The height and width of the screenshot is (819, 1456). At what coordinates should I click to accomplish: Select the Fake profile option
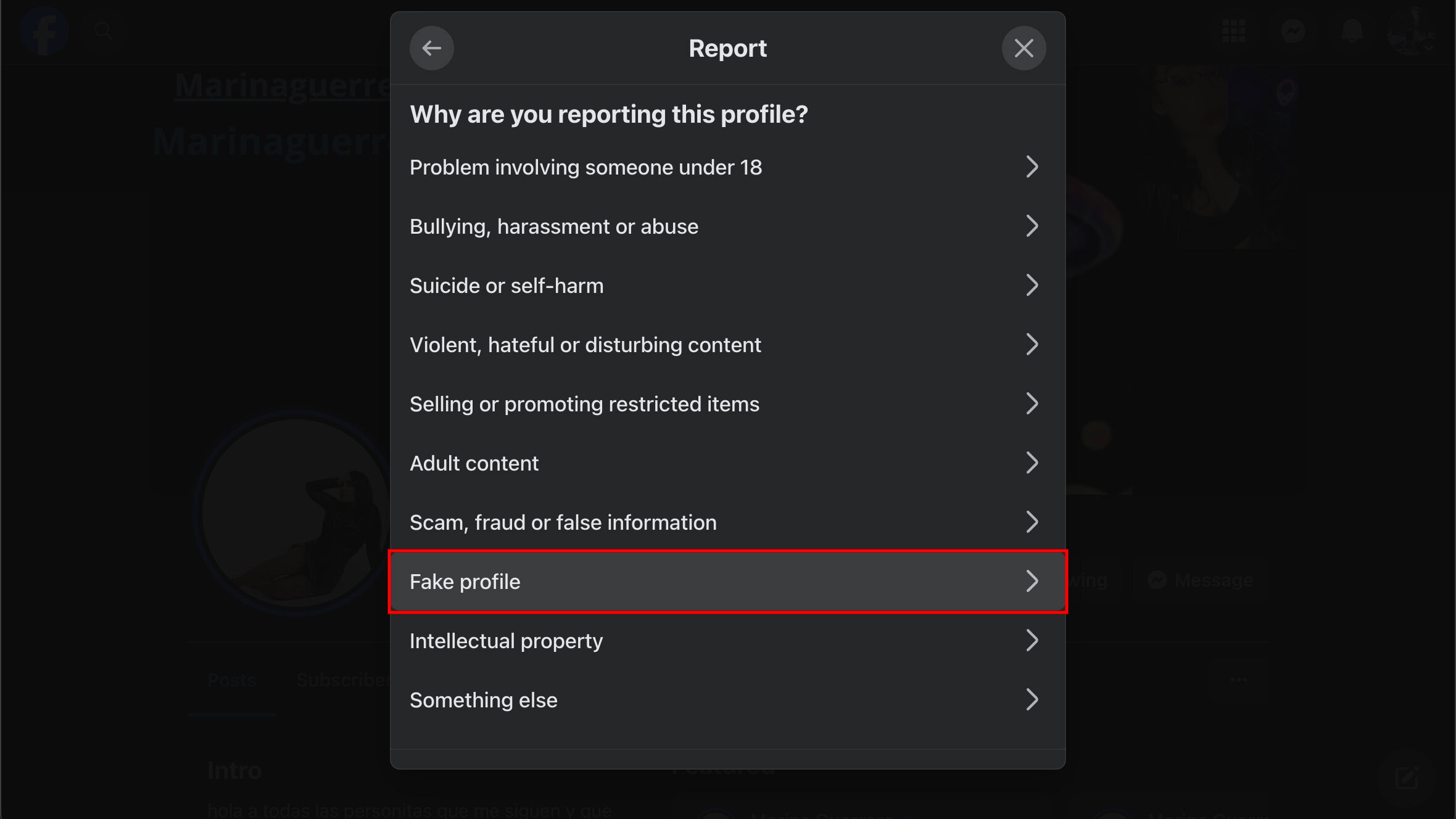click(465, 582)
